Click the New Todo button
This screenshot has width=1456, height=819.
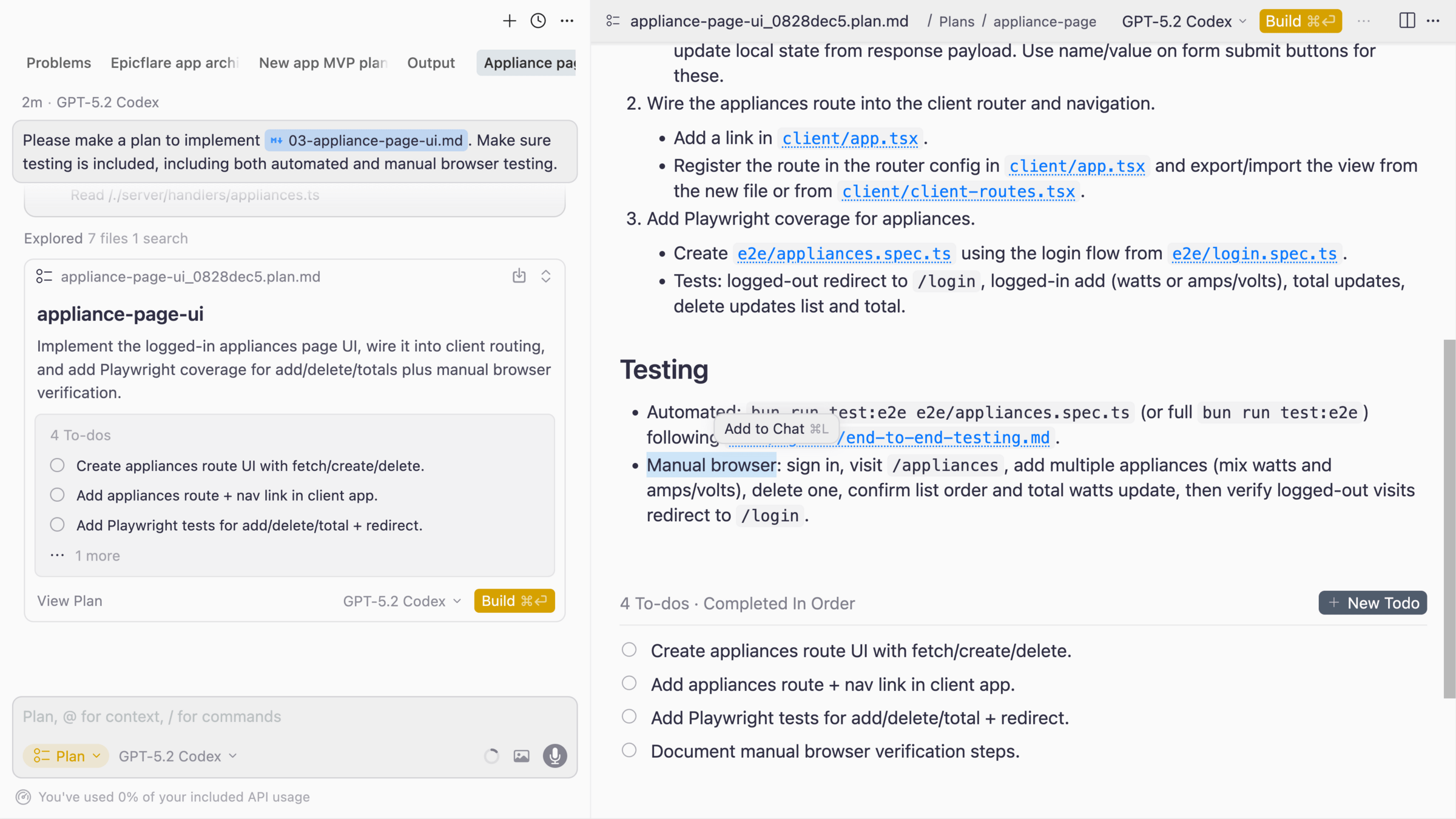coord(1372,603)
